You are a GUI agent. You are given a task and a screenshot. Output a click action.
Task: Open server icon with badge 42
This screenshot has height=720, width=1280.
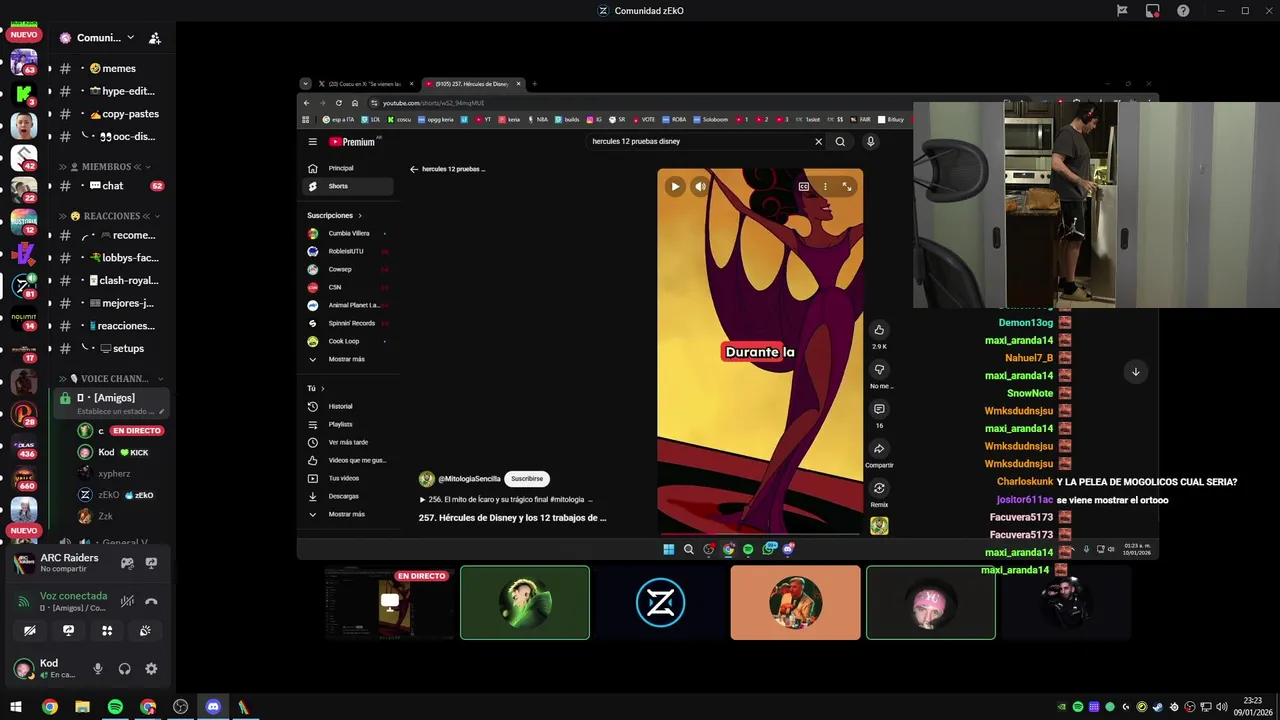[24, 158]
